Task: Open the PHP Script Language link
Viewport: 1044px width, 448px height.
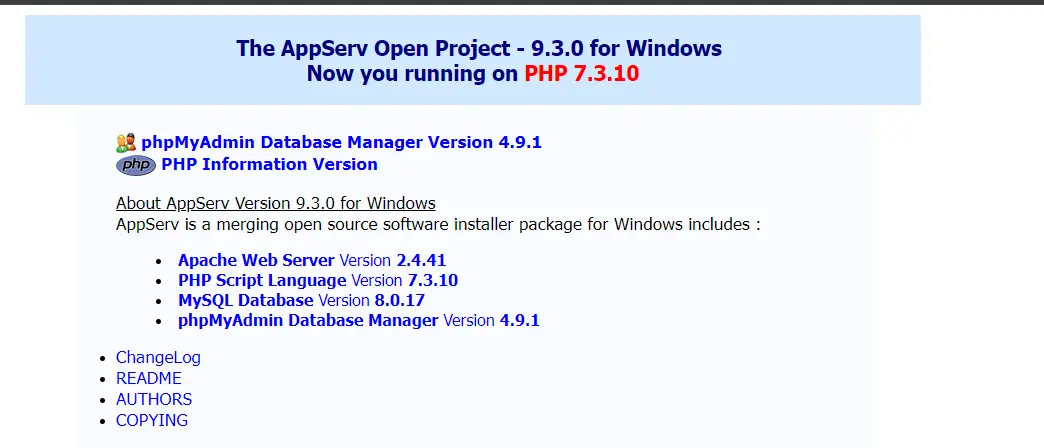Action: click(x=262, y=280)
